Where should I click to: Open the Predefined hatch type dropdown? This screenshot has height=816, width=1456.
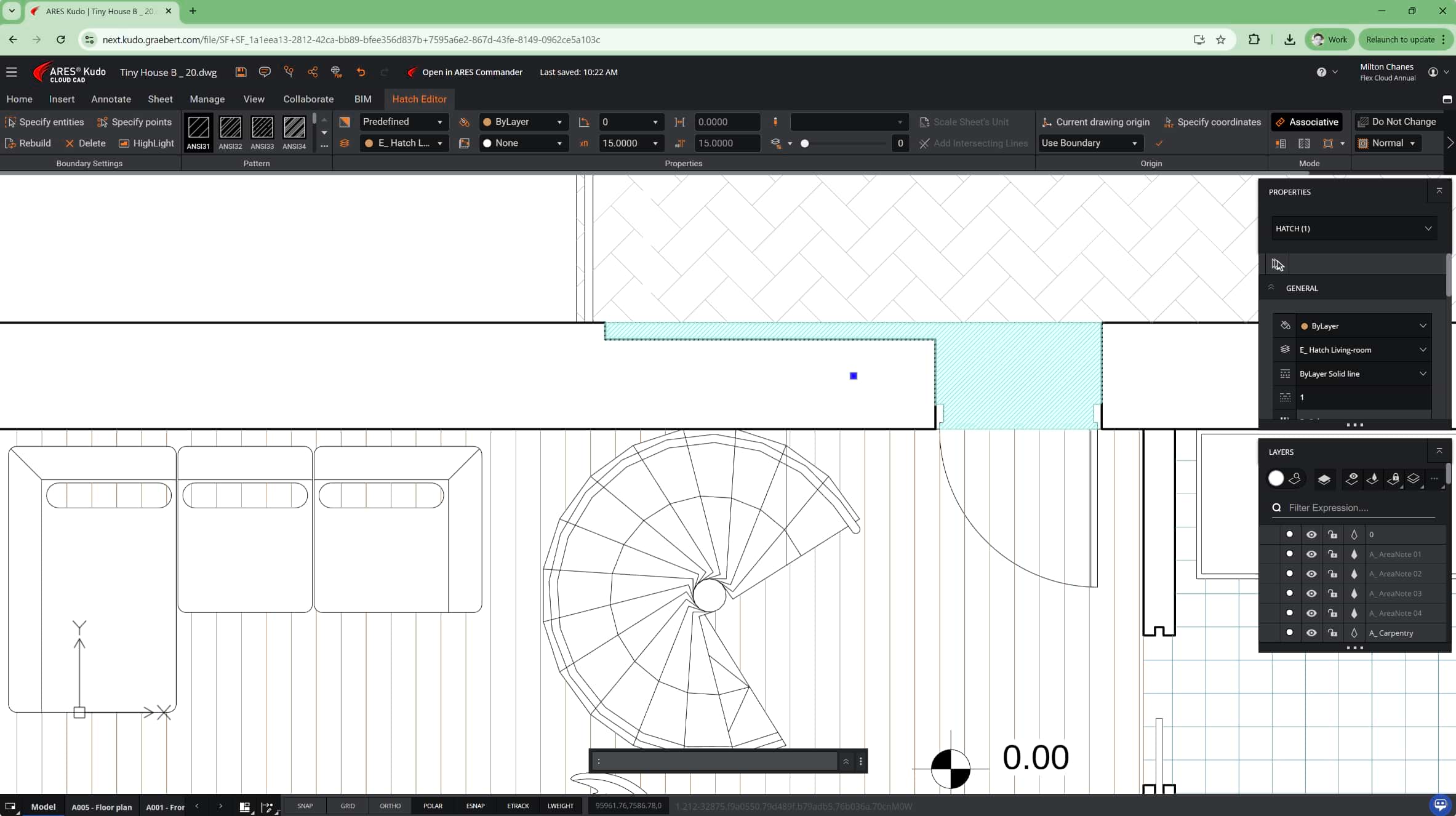click(402, 122)
